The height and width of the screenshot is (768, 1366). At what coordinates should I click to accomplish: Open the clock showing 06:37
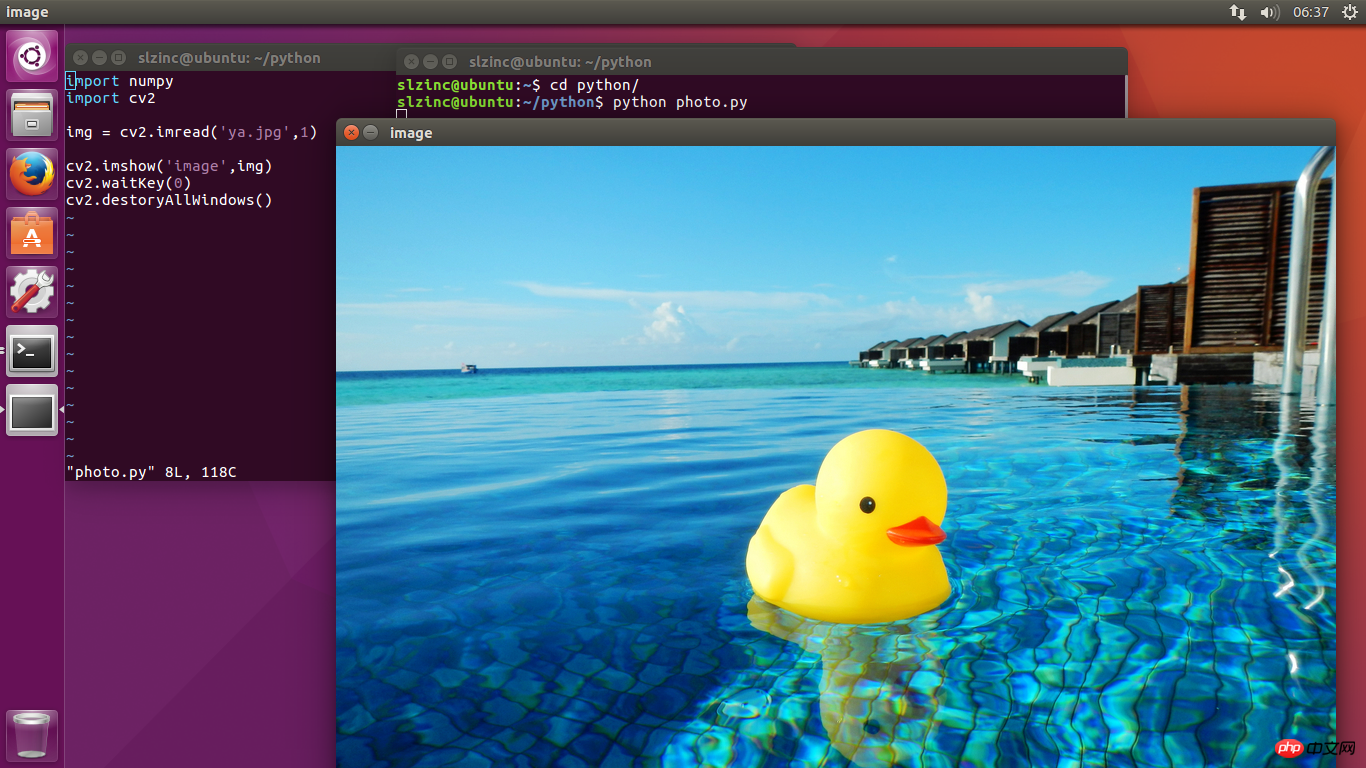pyautogui.click(x=1310, y=12)
